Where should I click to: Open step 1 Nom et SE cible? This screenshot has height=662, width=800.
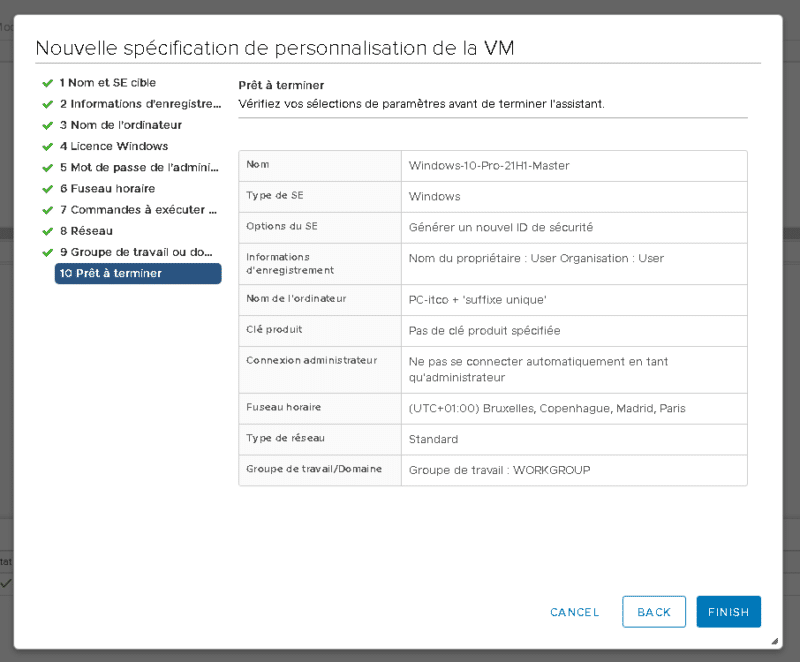107,83
